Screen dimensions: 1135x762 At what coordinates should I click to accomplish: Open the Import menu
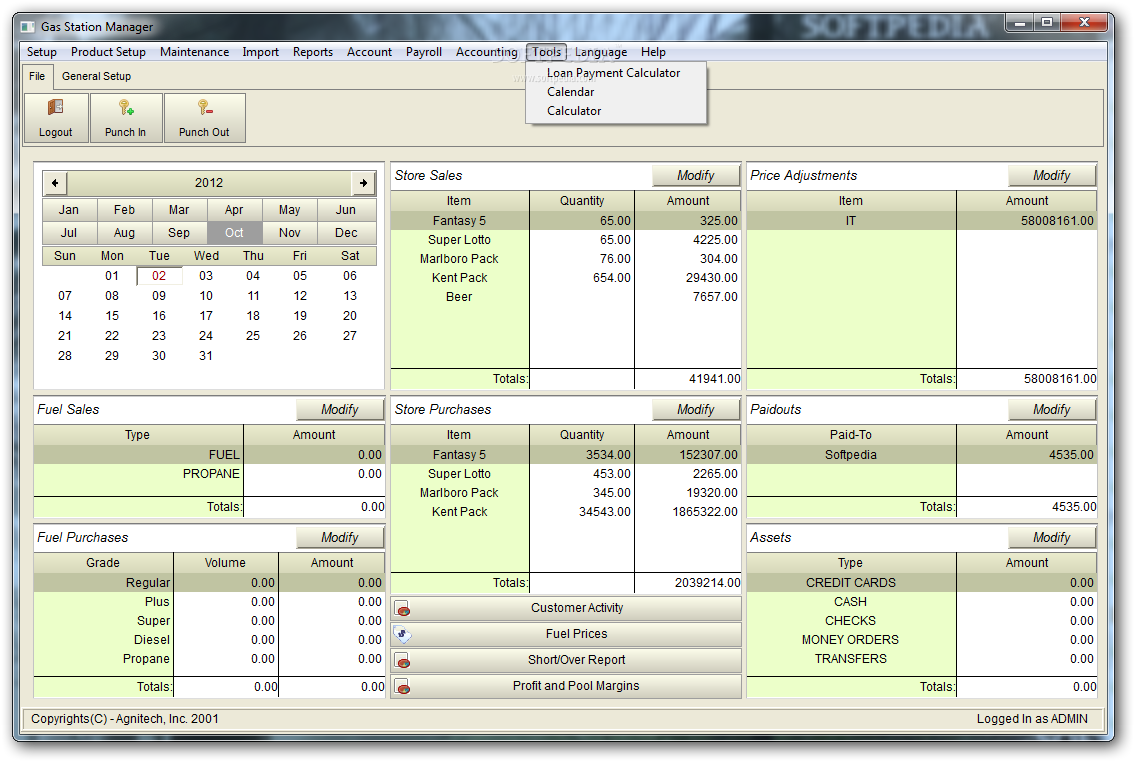[261, 52]
